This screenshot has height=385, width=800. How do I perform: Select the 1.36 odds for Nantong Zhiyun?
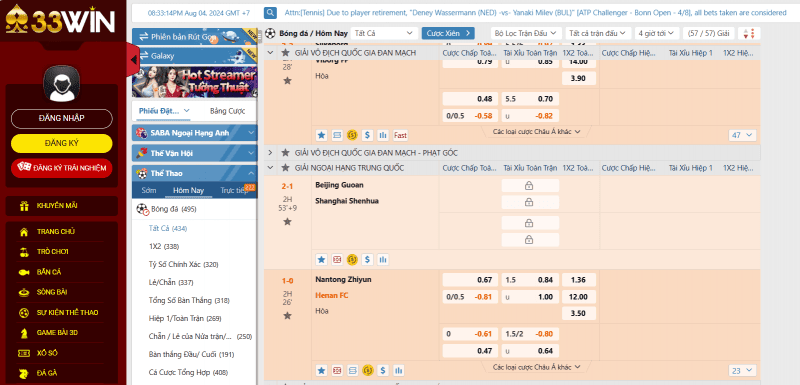[579, 280]
